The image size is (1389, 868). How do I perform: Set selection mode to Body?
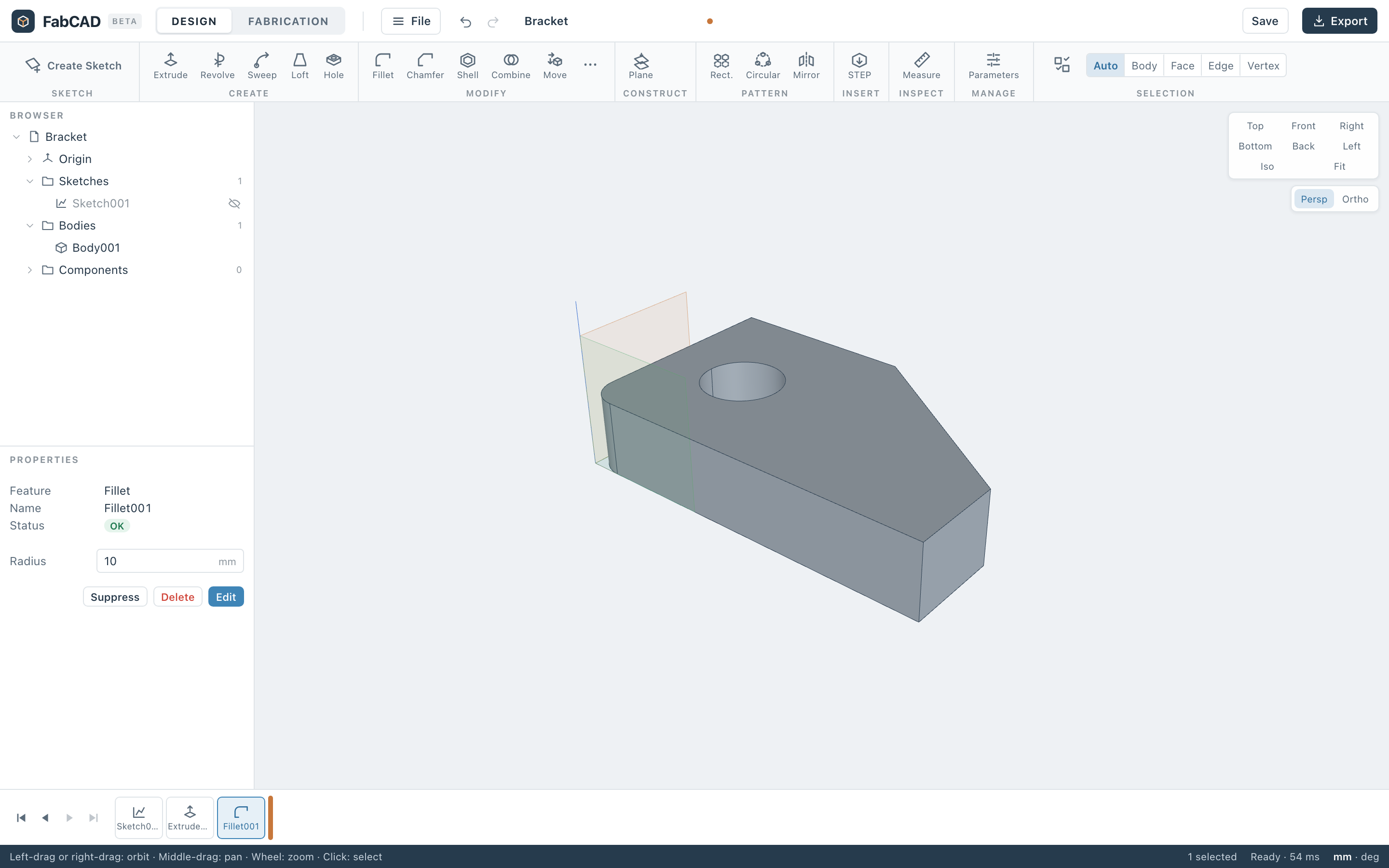click(1144, 66)
